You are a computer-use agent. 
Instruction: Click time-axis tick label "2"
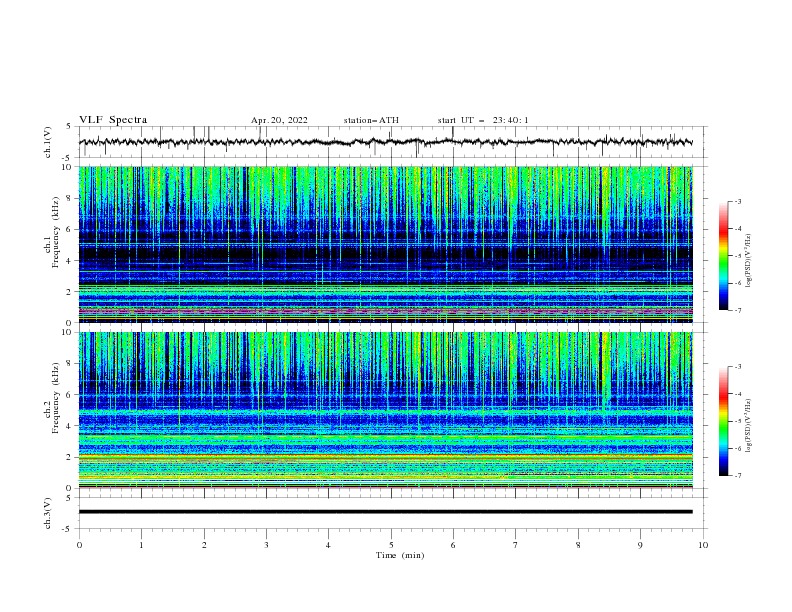coord(204,545)
